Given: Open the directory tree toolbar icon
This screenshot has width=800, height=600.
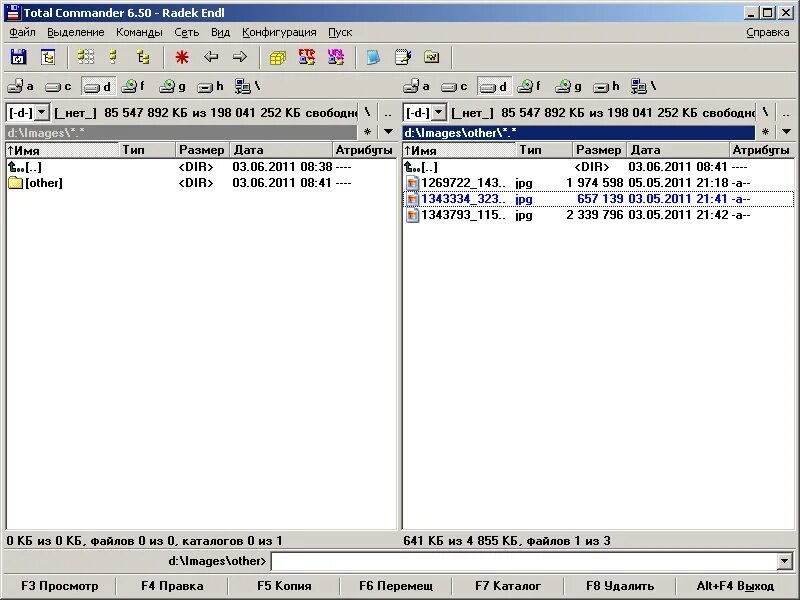Looking at the screenshot, I should 48,57.
